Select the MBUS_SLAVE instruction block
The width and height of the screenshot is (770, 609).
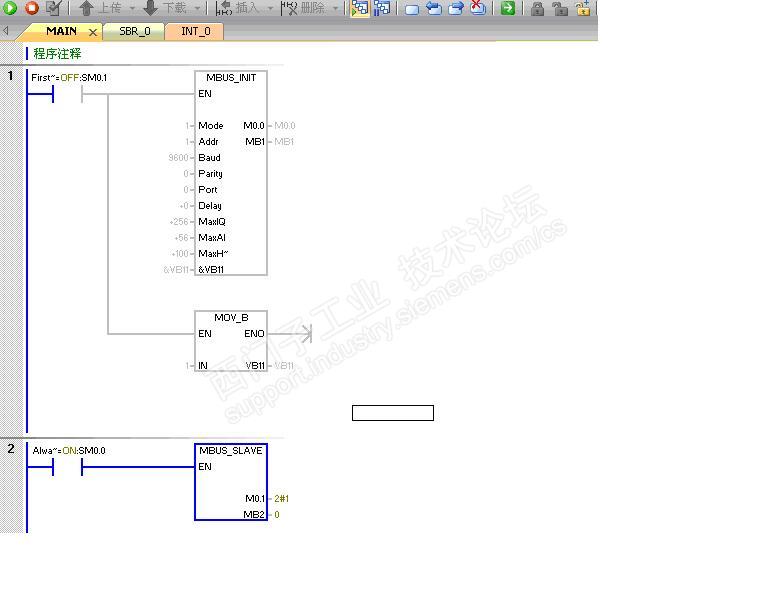231,482
